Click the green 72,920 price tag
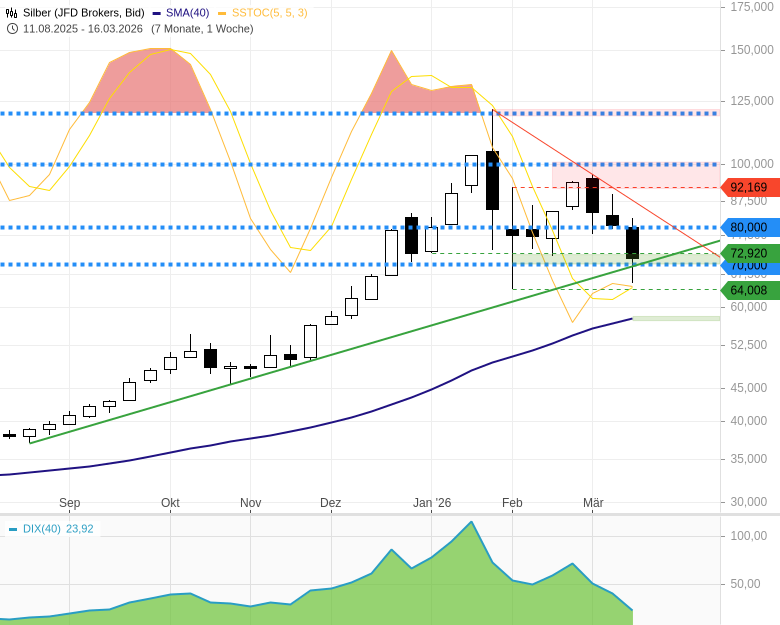The height and width of the screenshot is (625, 780). pyautogui.click(x=749, y=253)
